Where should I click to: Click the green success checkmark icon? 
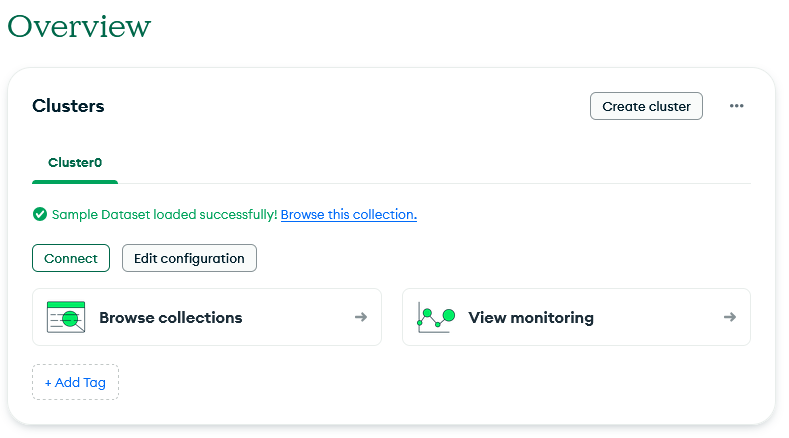point(40,214)
